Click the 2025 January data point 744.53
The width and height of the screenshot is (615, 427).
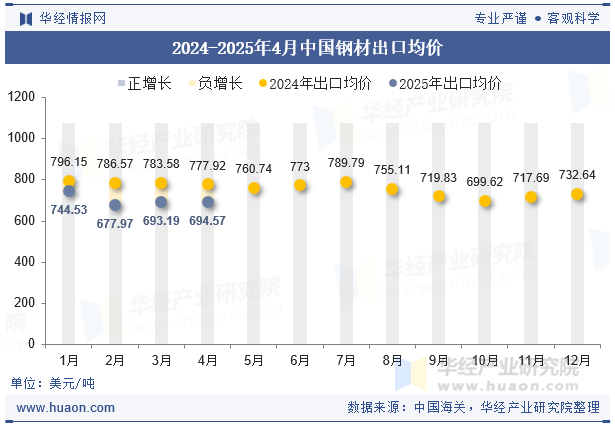(69, 191)
